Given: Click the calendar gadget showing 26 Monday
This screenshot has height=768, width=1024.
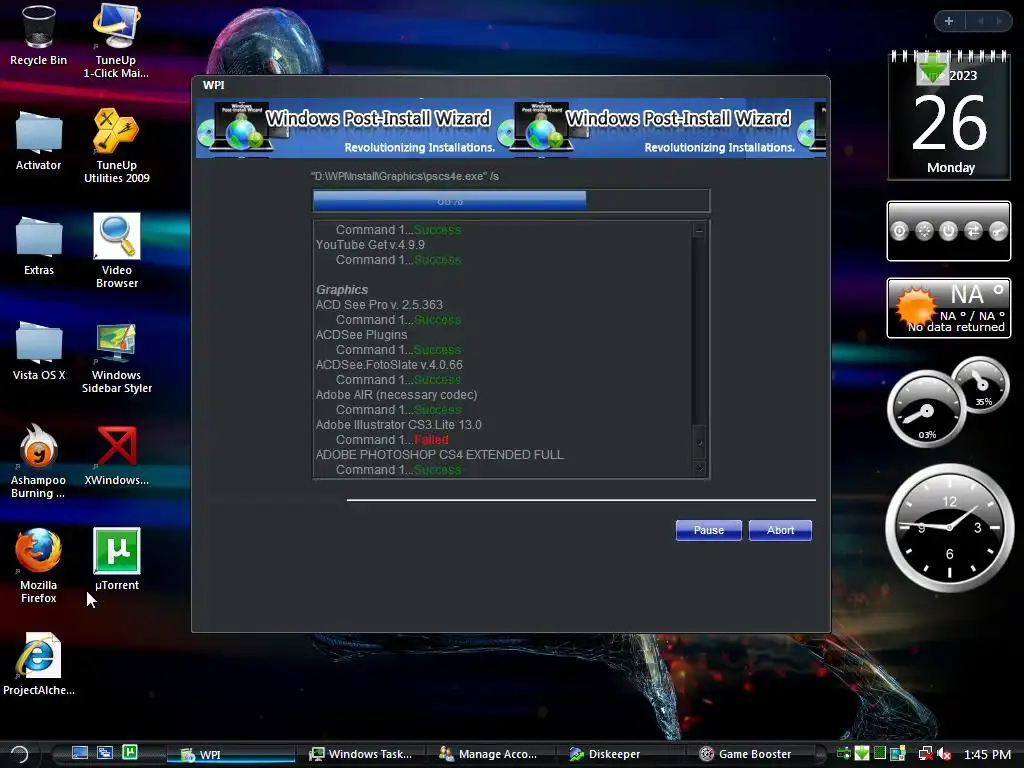Looking at the screenshot, I should 950,116.
